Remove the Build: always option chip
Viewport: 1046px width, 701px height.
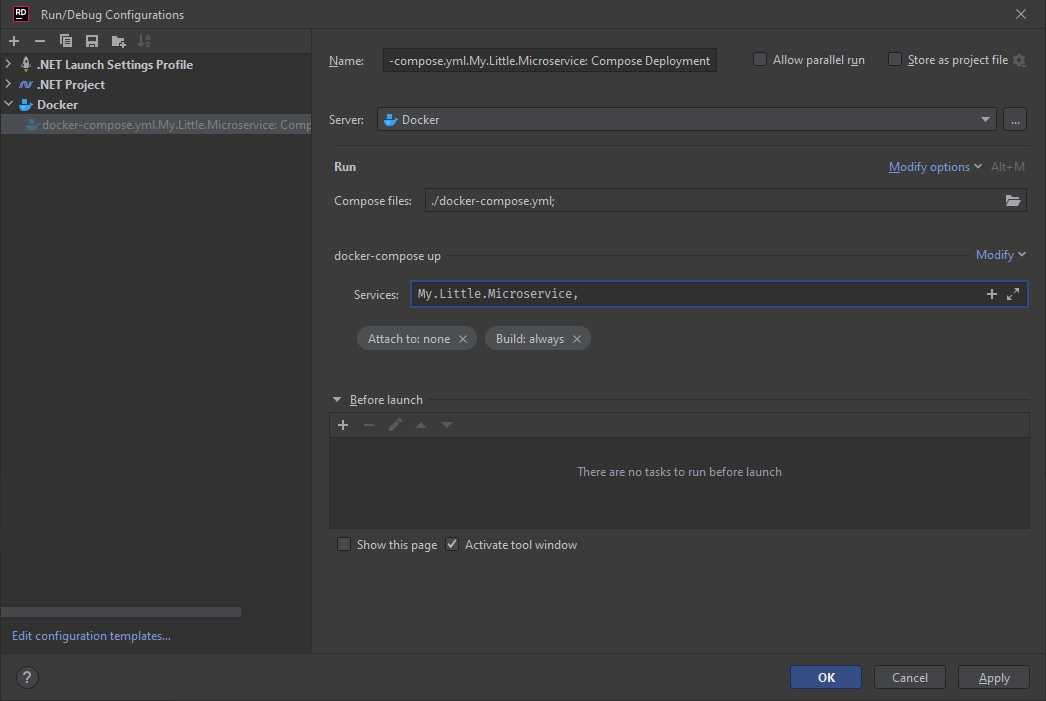[x=577, y=338]
